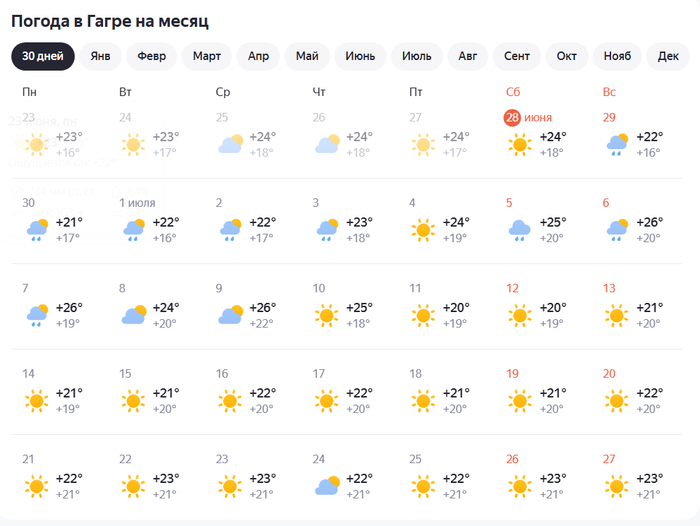Open the 1 июля day forecast

tap(137, 203)
